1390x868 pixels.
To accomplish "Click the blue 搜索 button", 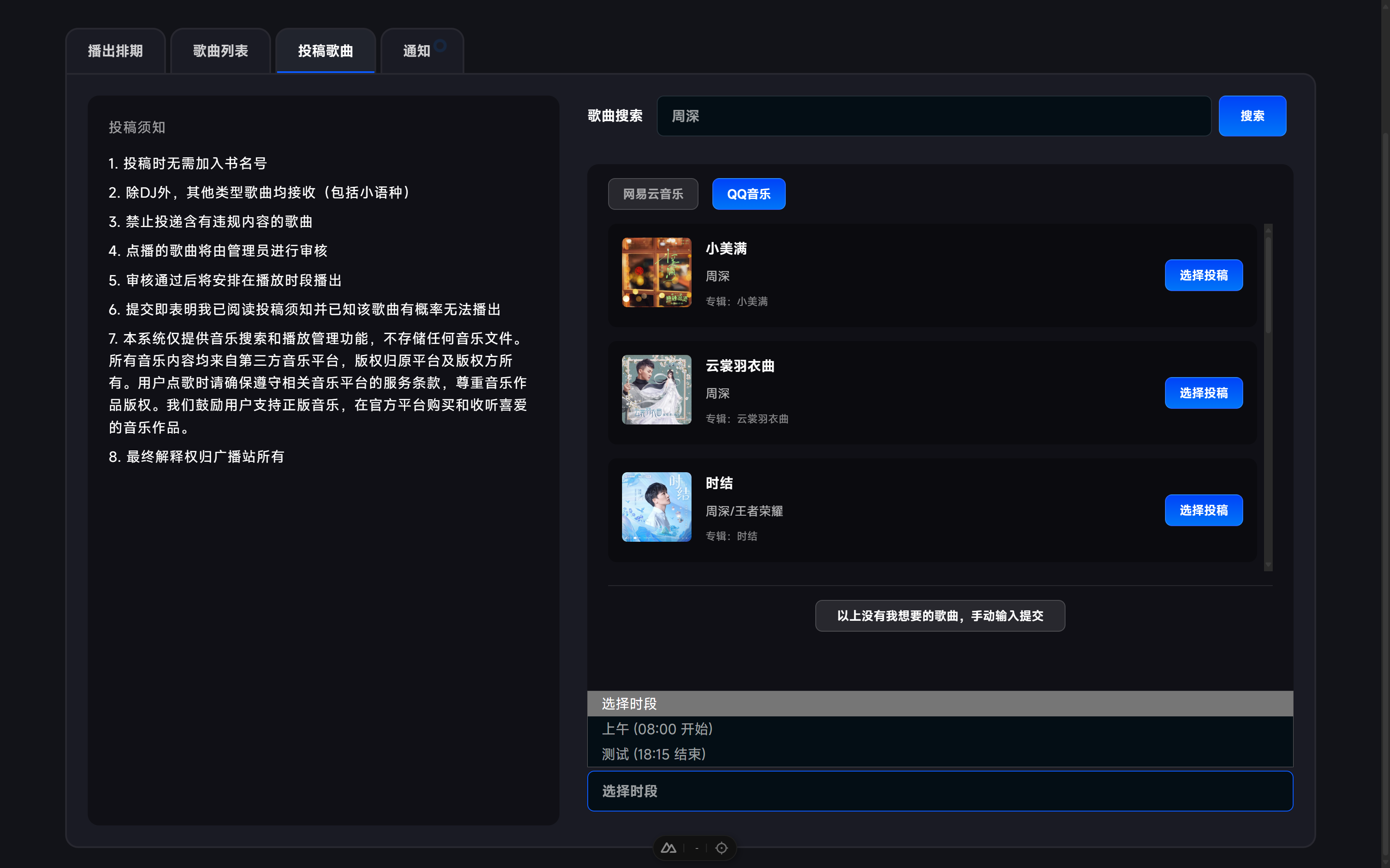I will (1252, 116).
